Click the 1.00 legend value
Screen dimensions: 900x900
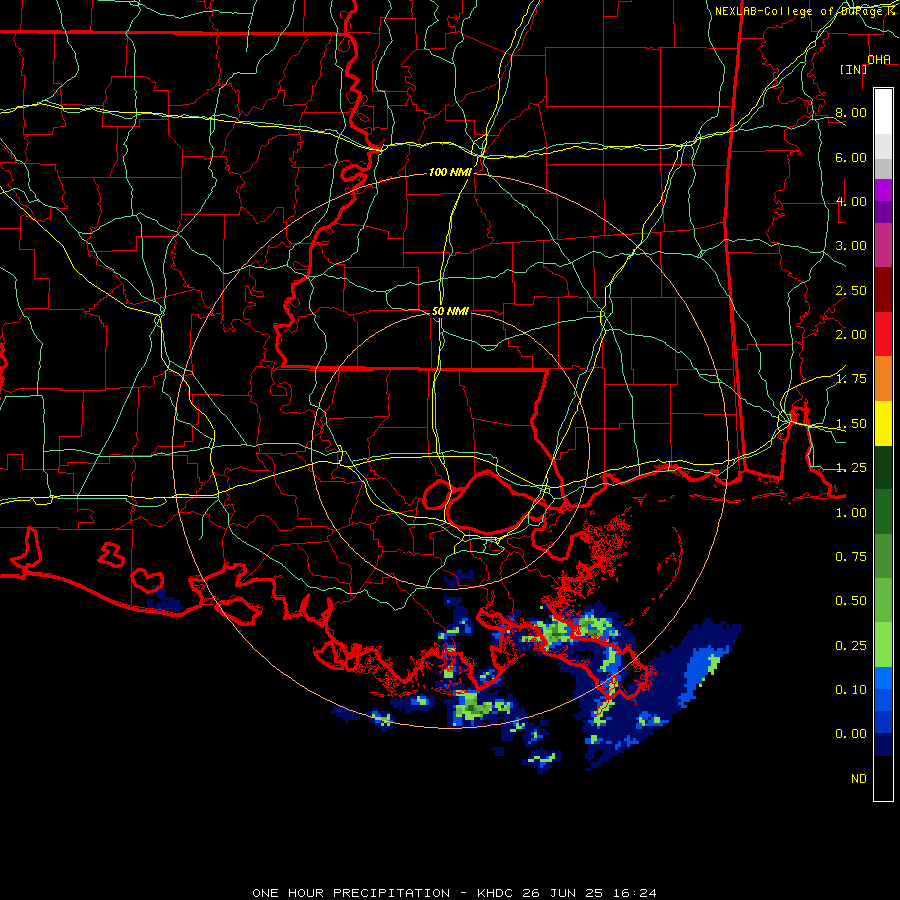851,513
